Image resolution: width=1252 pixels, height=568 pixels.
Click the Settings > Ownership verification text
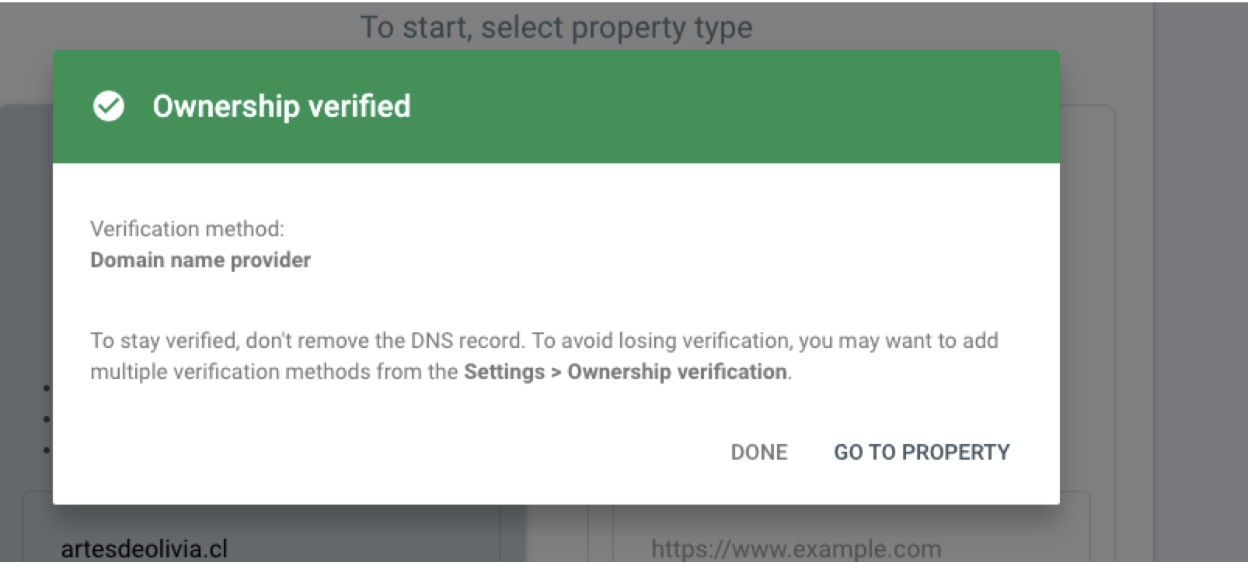pyautogui.click(x=627, y=373)
